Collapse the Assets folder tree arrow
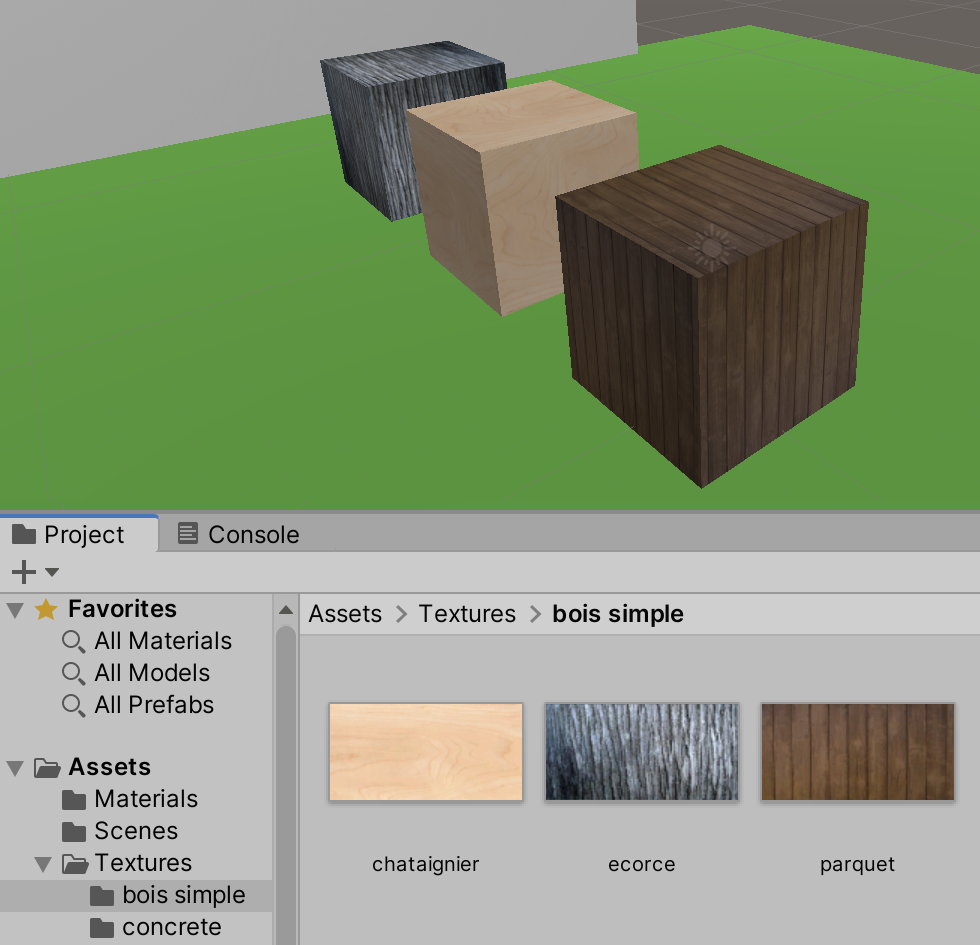Image resolution: width=980 pixels, height=945 pixels. pos(15,767)
